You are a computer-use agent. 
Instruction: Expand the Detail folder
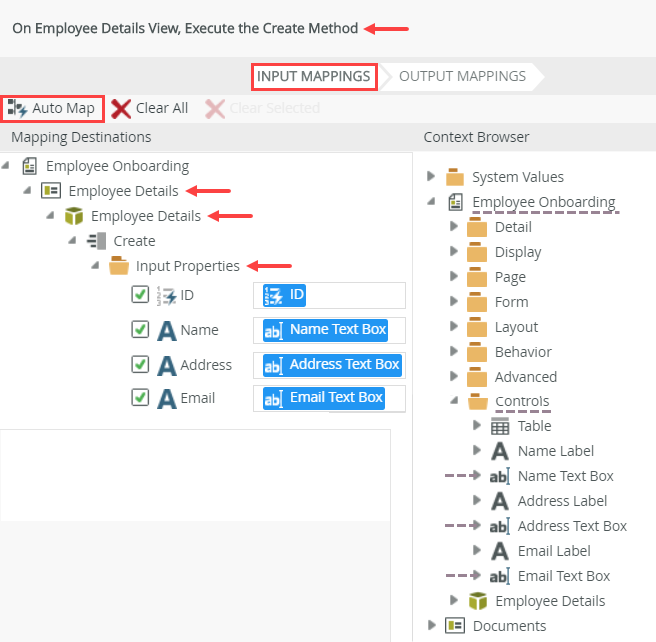[454, 227]
